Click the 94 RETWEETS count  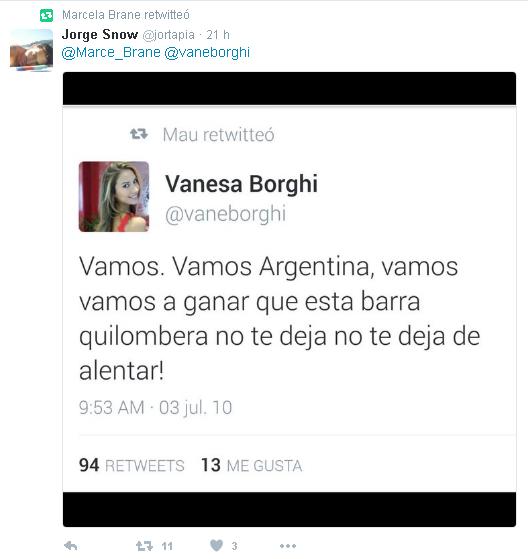[132, 465]
